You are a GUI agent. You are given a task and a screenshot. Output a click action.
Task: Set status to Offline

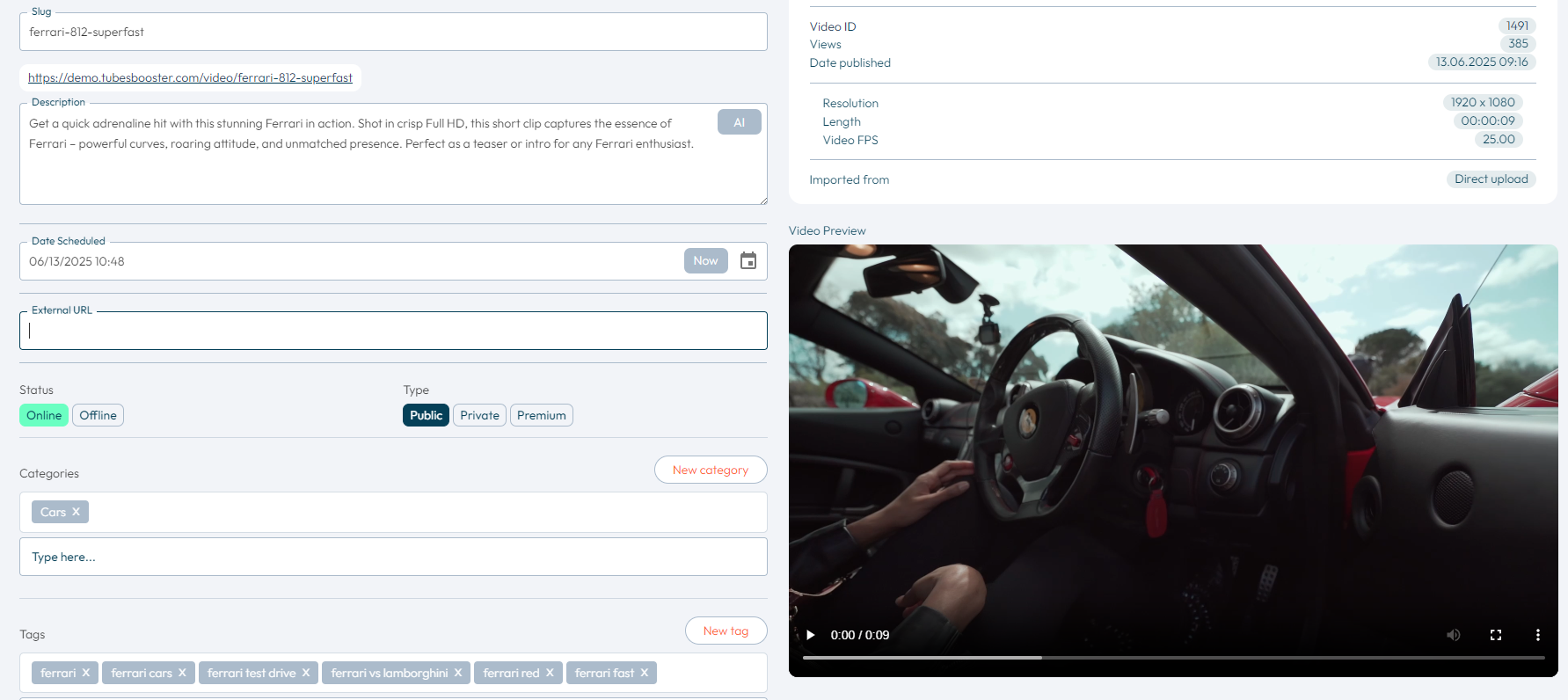pos(98,415)
